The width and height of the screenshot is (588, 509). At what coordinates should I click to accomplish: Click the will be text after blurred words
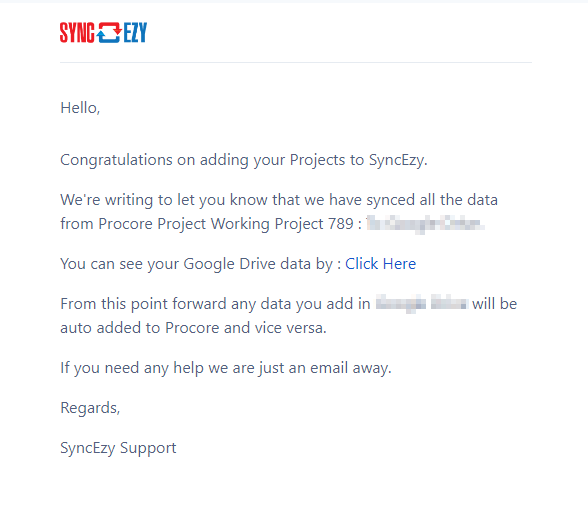coord(494,304)
